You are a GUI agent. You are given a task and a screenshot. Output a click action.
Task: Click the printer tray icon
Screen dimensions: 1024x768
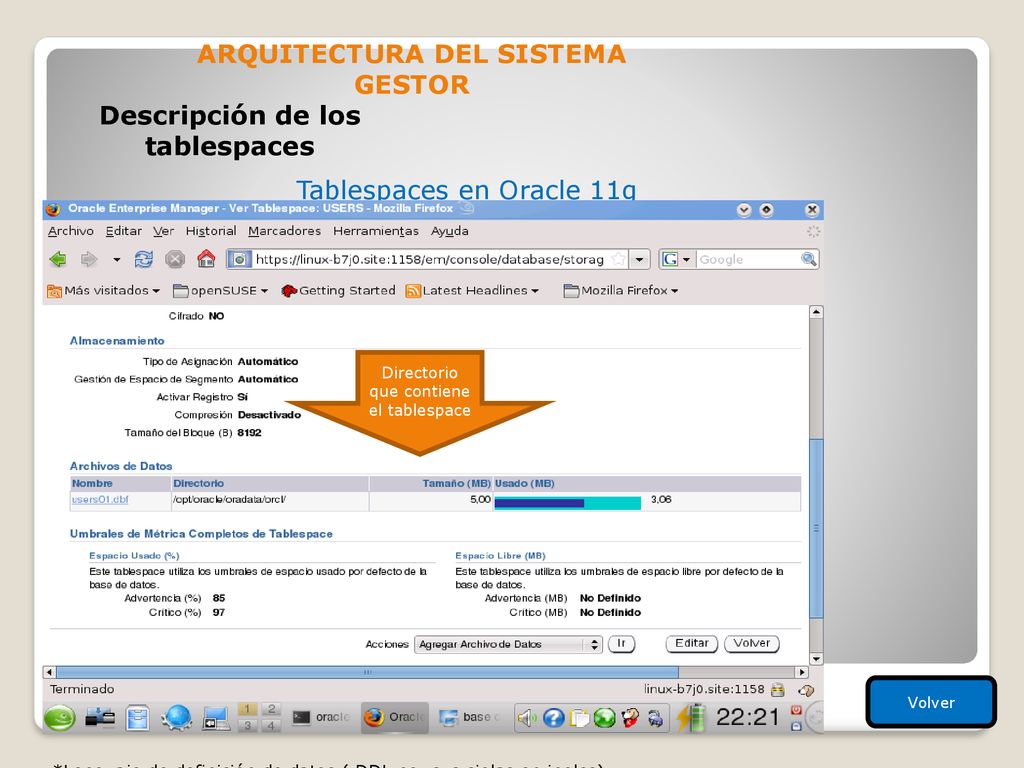(x=655, y=718)
